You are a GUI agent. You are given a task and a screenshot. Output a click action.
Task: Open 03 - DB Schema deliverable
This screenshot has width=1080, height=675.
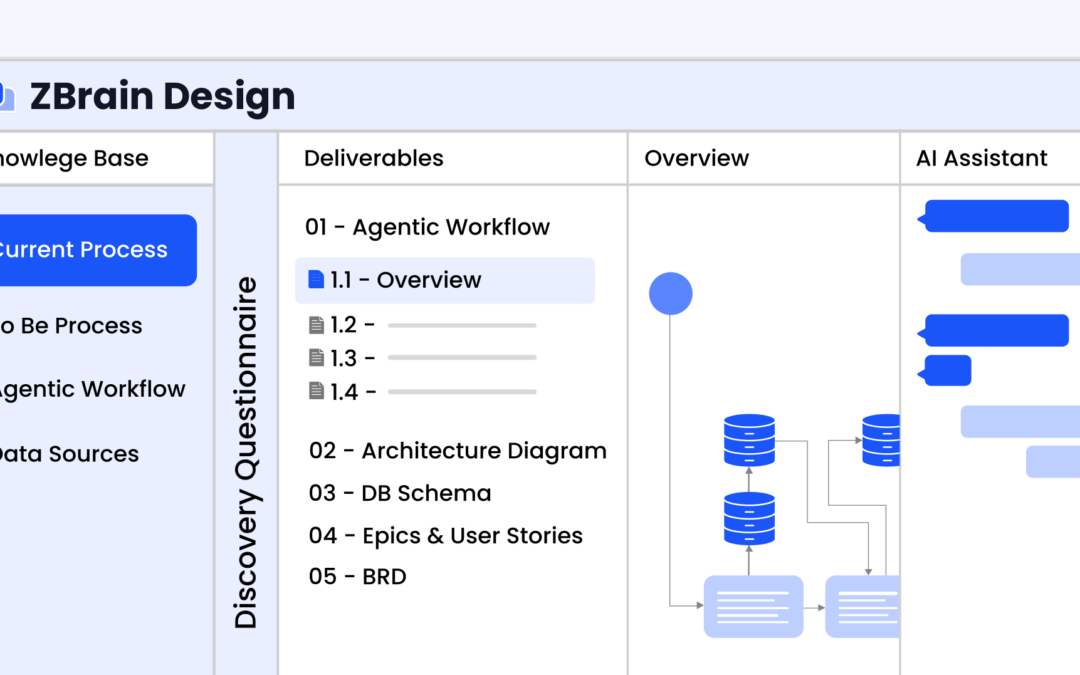pos(400,494)
